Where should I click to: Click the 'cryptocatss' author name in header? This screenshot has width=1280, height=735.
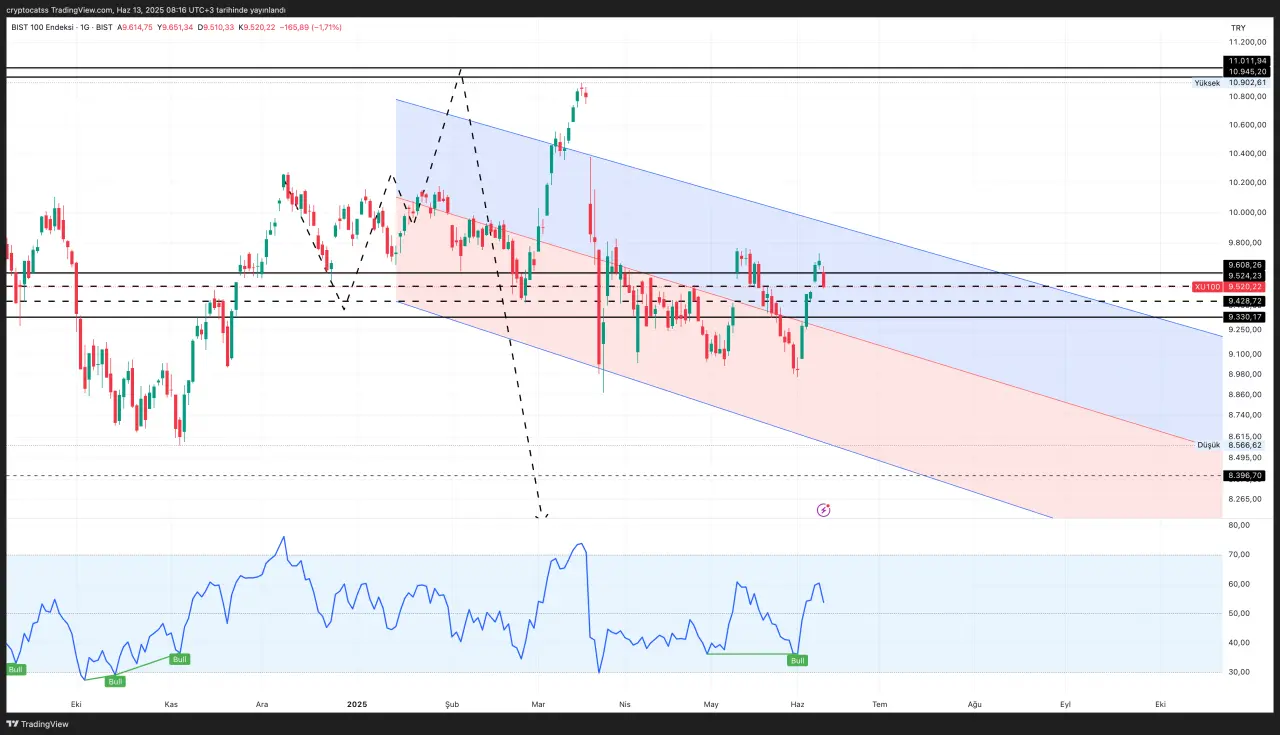coord(27,9)
